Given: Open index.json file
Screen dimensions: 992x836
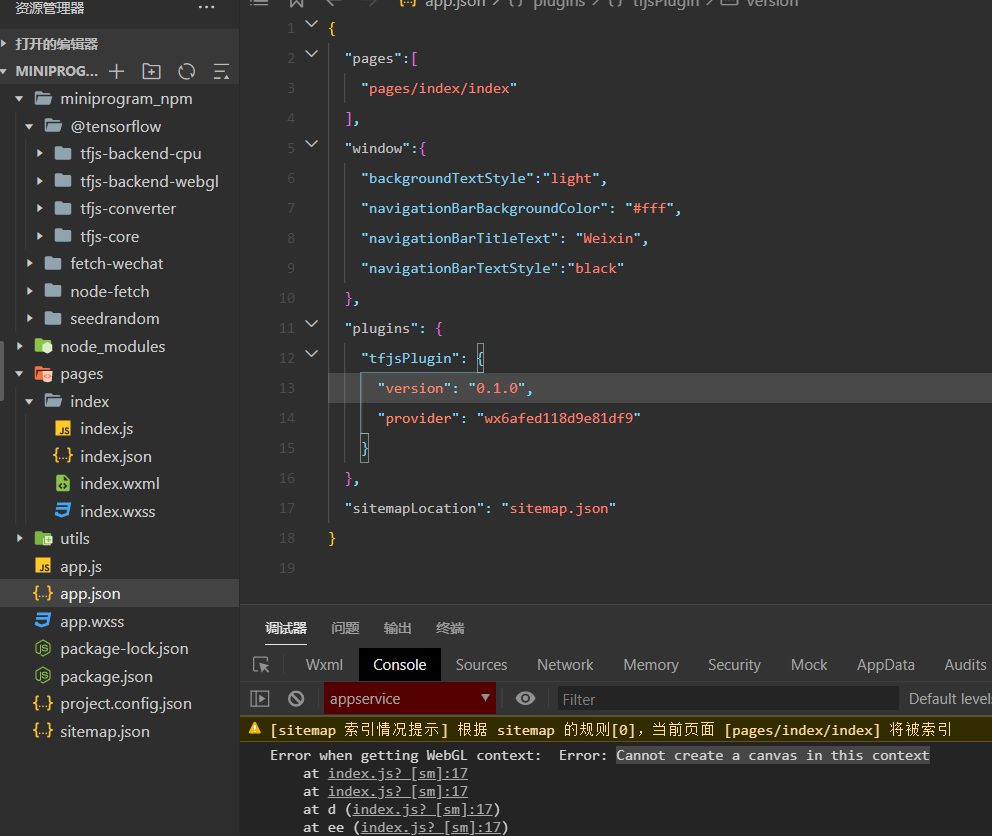Looking at the screenshot, I should coord(116,456).
